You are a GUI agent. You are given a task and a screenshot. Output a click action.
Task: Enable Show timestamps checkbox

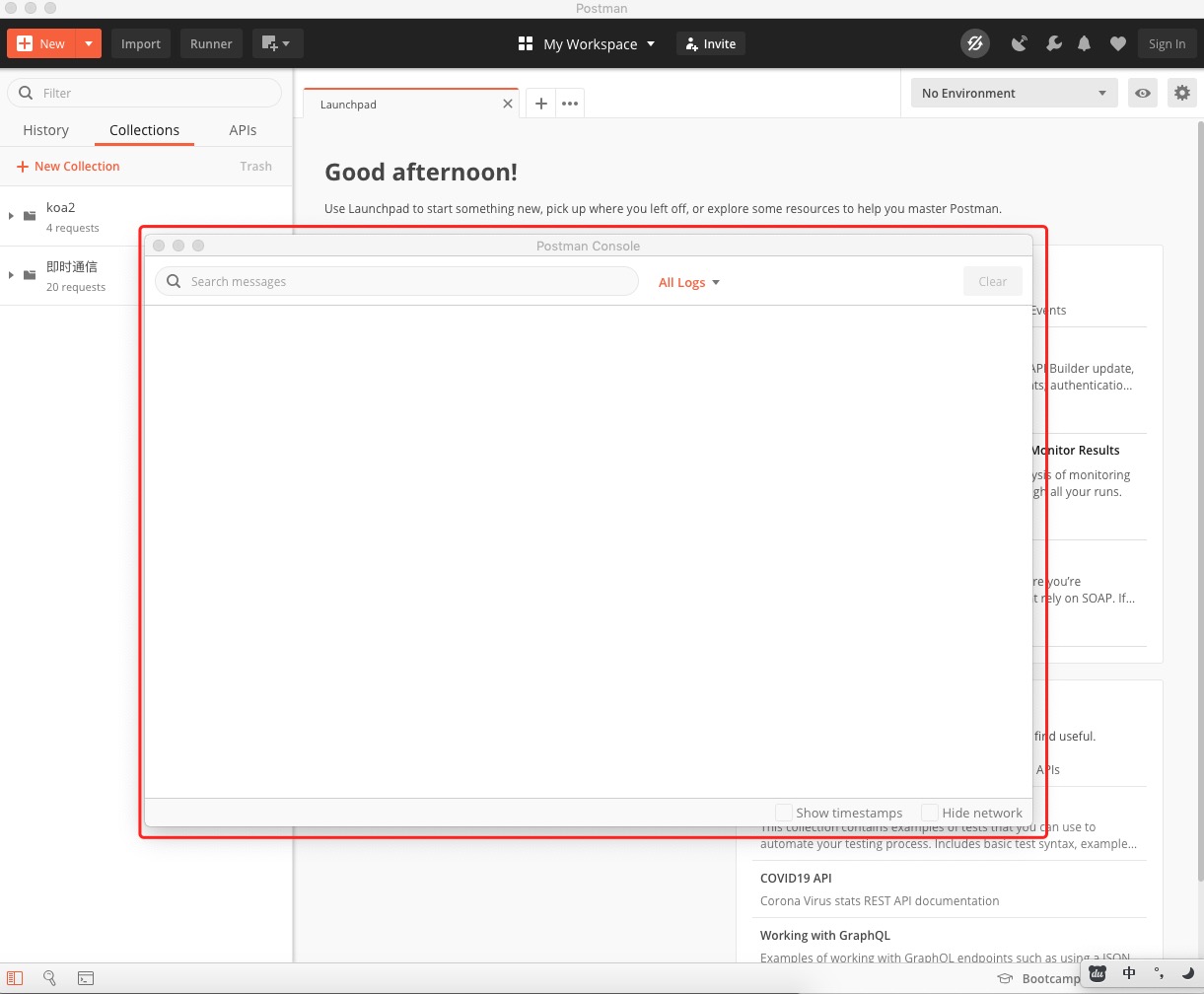tap(784, 813)
